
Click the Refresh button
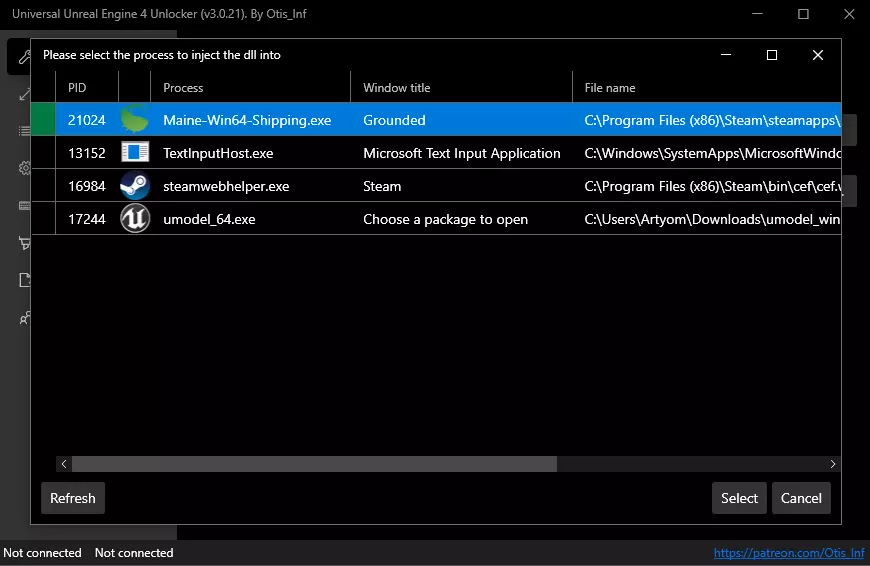pos(73,498)
